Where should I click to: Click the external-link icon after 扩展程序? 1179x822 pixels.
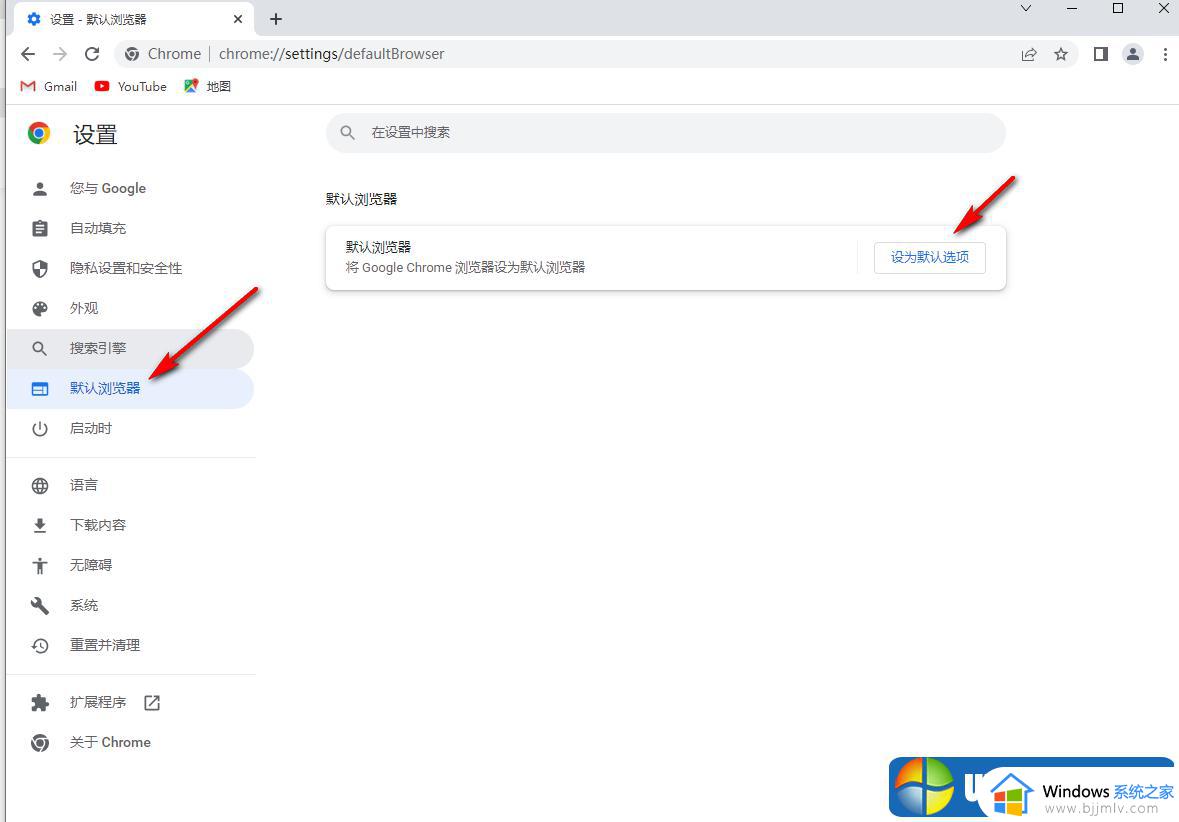tap(152, 702)
